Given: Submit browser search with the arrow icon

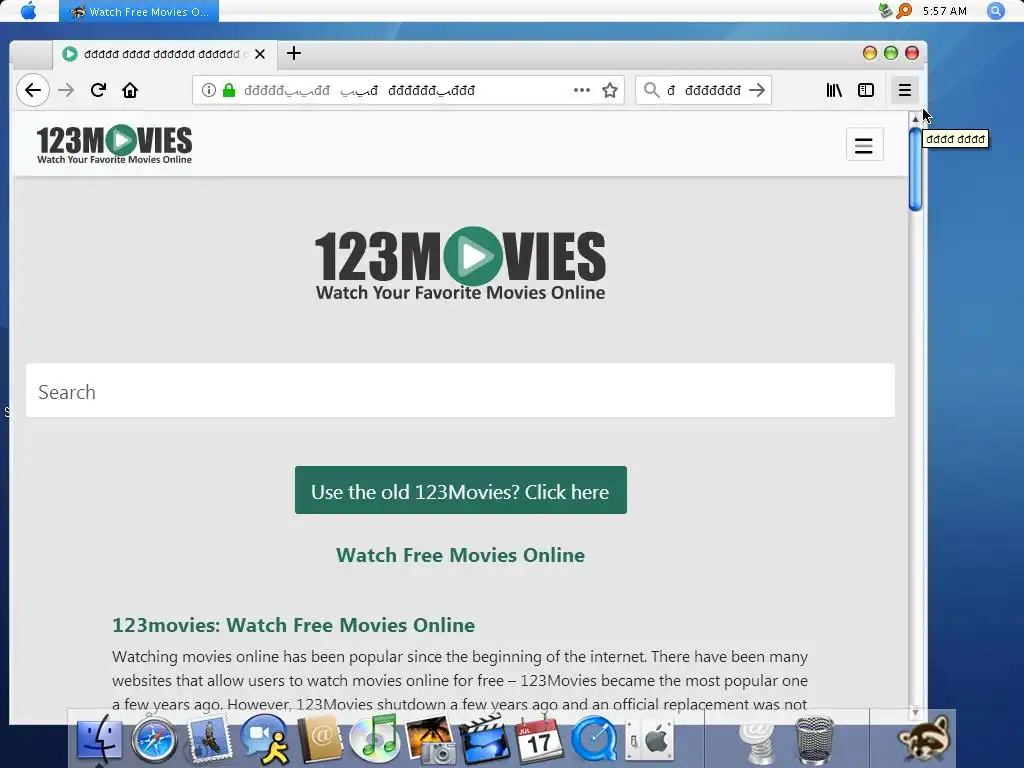Looking at the screenshot, I should point(757,90).
